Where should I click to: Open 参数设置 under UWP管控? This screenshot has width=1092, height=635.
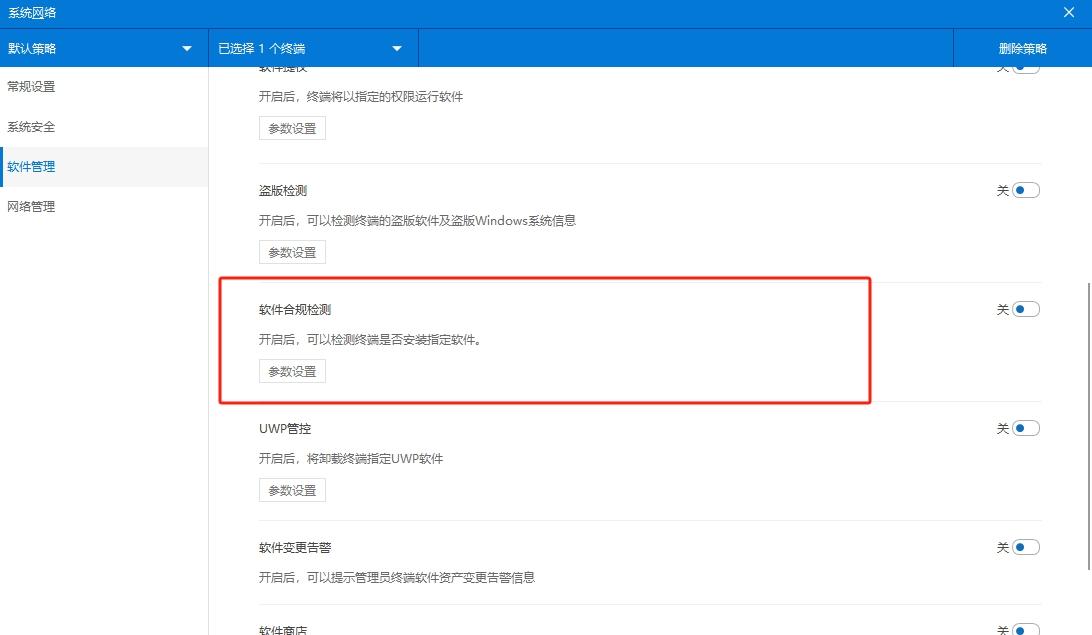[x=291, y=489]
